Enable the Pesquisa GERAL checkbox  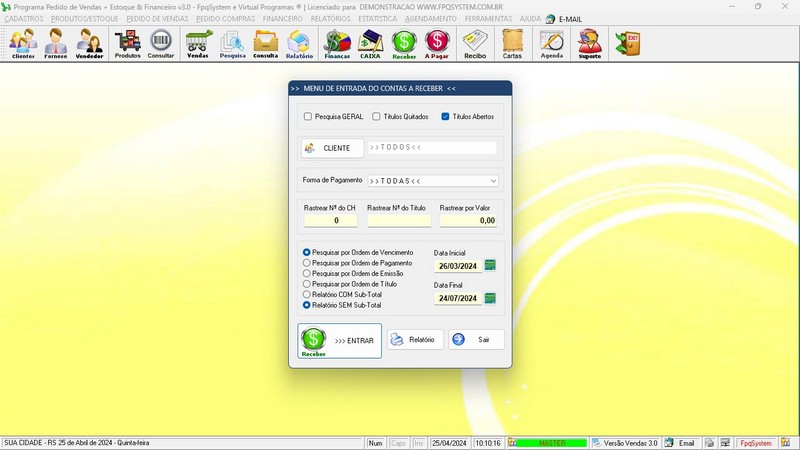pos(308,116)
